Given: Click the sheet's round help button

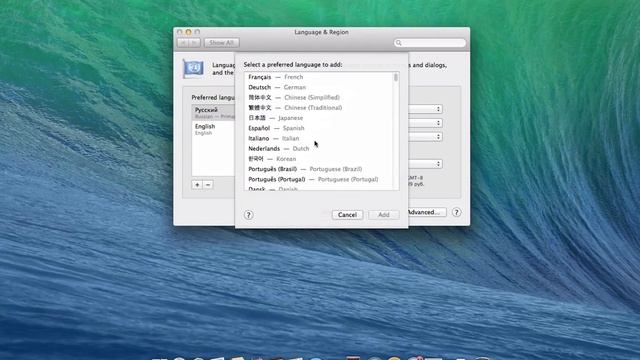Looking at the screenshot, I should click(x=249, y=215).
